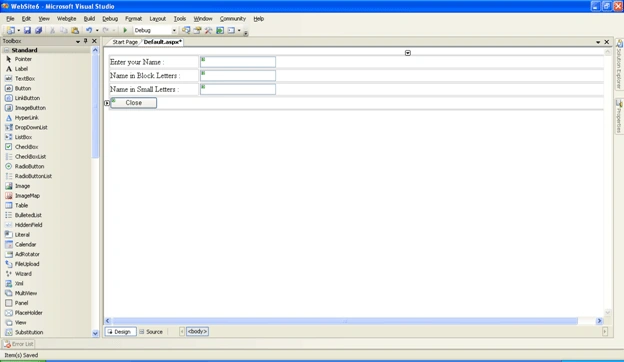Viewport: 624px width, 362px height.
Task: Click the horizontal scrollbar of the designer
Action: 345,321
